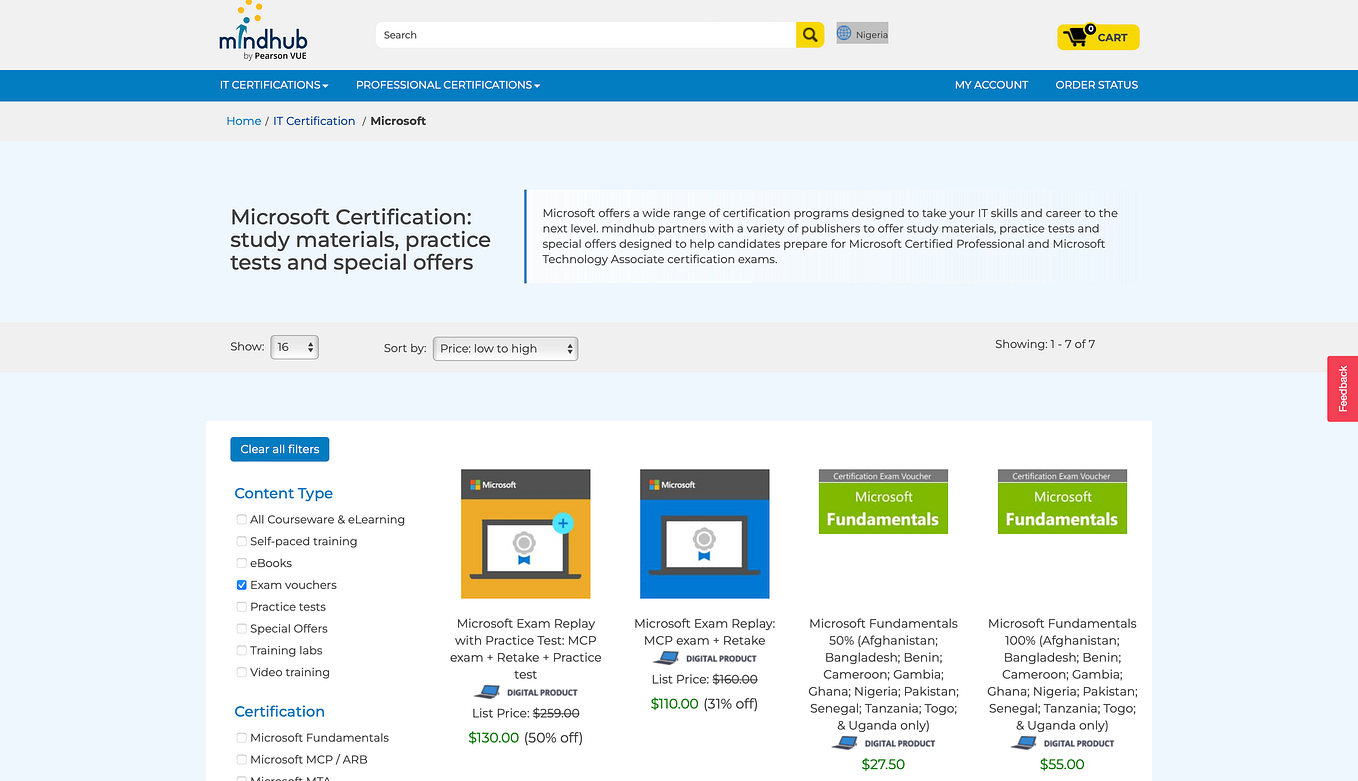Screen dimensions: 1358x781
Task: Select the Special Offers filter
Action: 241,629
